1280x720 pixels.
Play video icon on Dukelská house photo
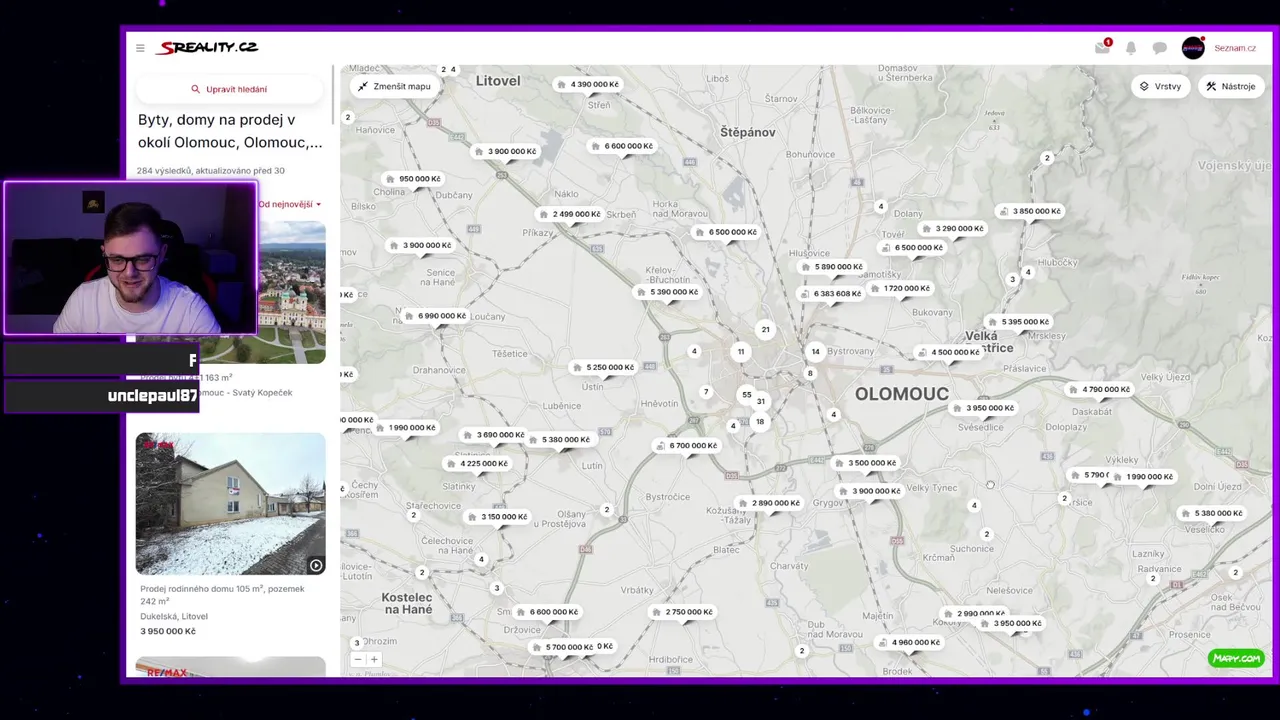[316, 565]
